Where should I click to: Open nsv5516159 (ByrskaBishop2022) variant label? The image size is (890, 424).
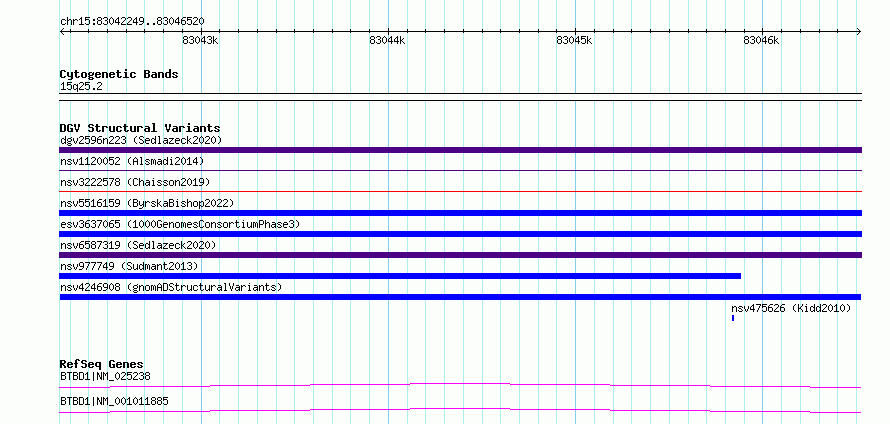(147, 203)
